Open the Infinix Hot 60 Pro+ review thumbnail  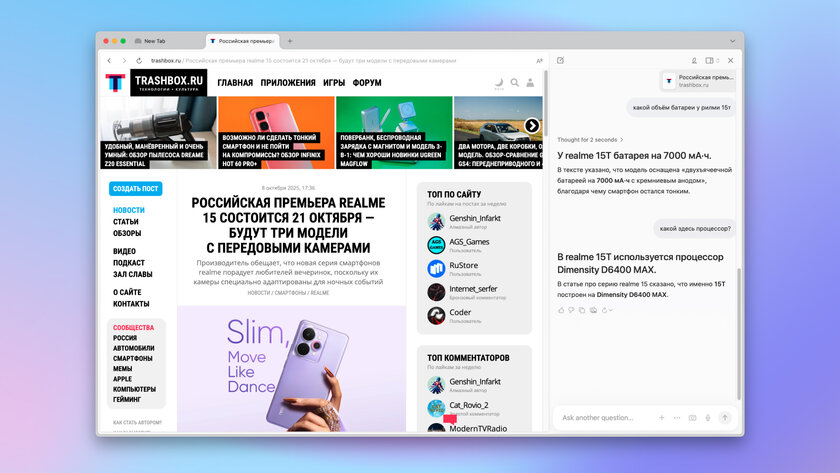(x=276, y=132)
